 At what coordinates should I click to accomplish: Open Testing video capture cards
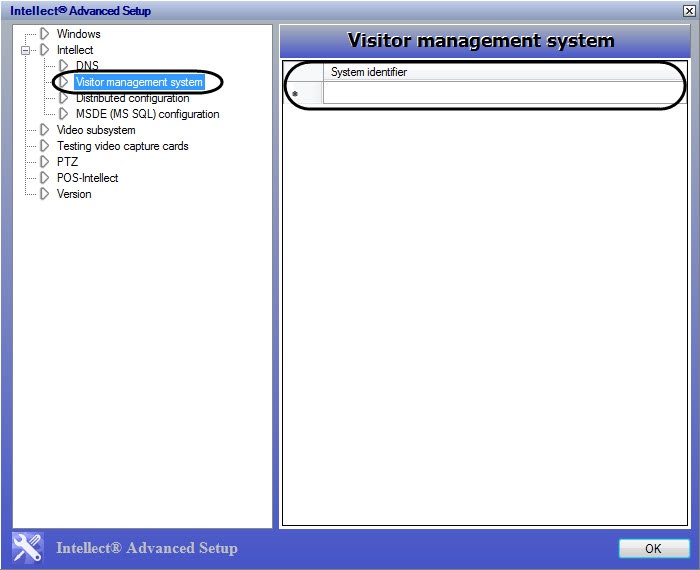(122, 146)
